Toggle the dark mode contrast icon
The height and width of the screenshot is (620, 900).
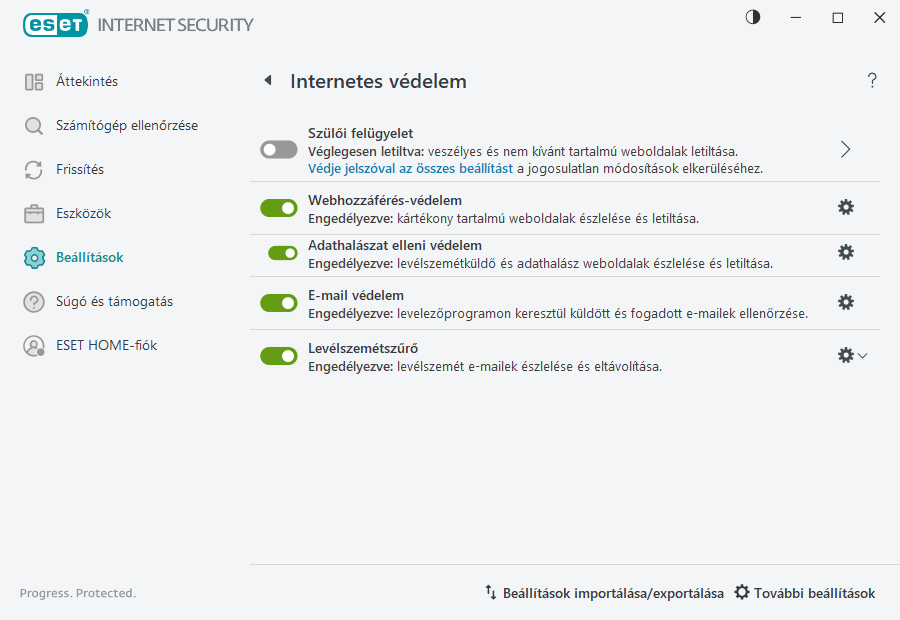(x=752, y=17)
